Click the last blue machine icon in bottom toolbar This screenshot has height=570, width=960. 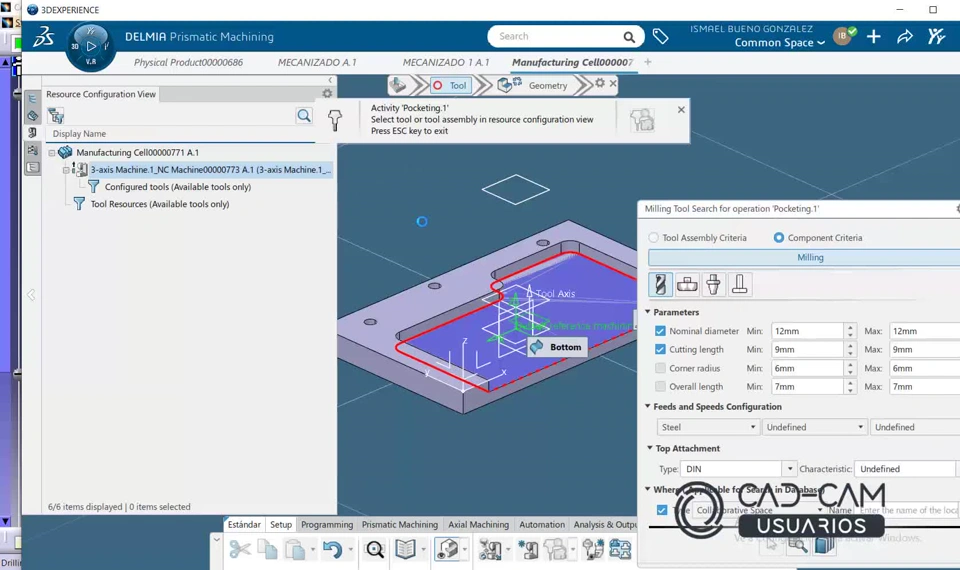click(x=620, y=549)
